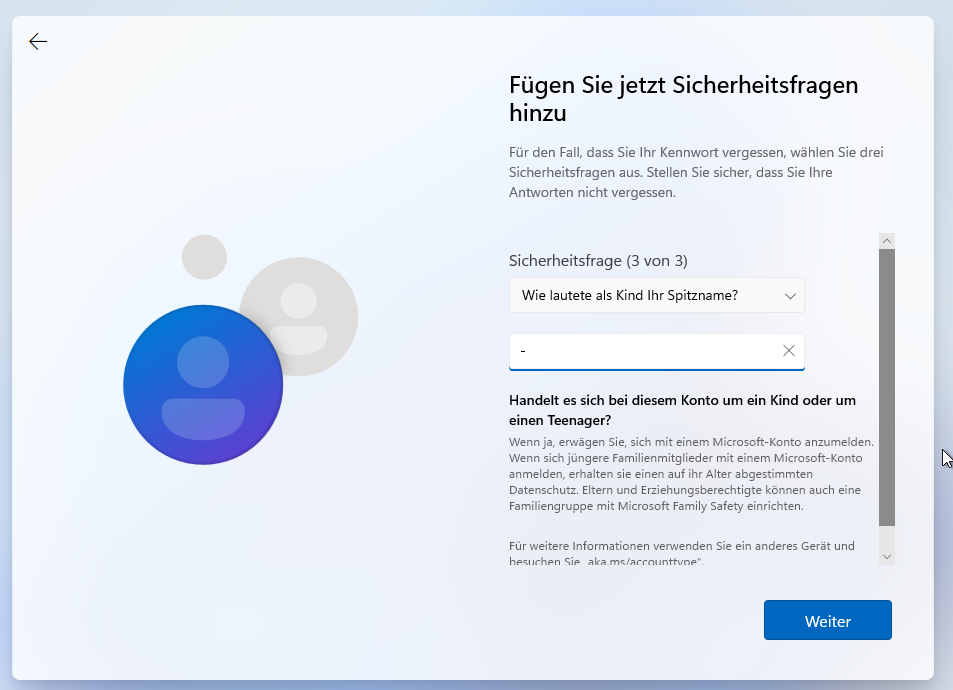Click the small gray circle above the avatars
Viewport: 953px width, 690px height.
click(x=204, y=257)
